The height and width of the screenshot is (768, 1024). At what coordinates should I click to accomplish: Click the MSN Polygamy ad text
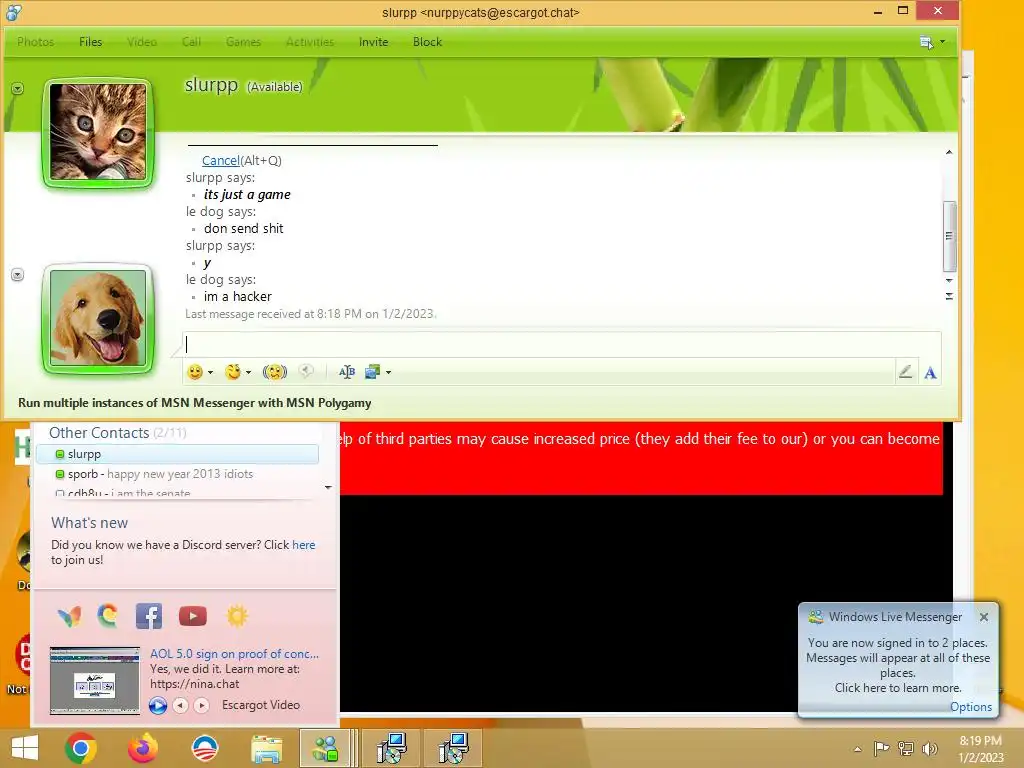(195, 403)
